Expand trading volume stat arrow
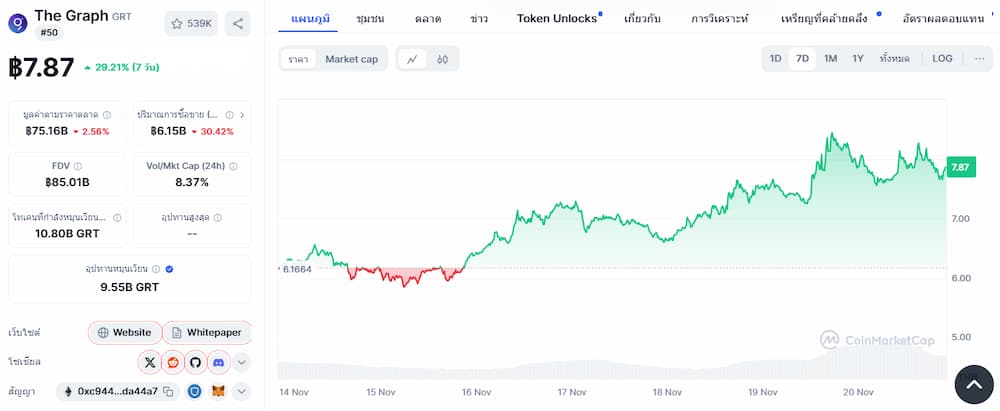Viewport: 1000px width, 411px height. coord(242,115)
